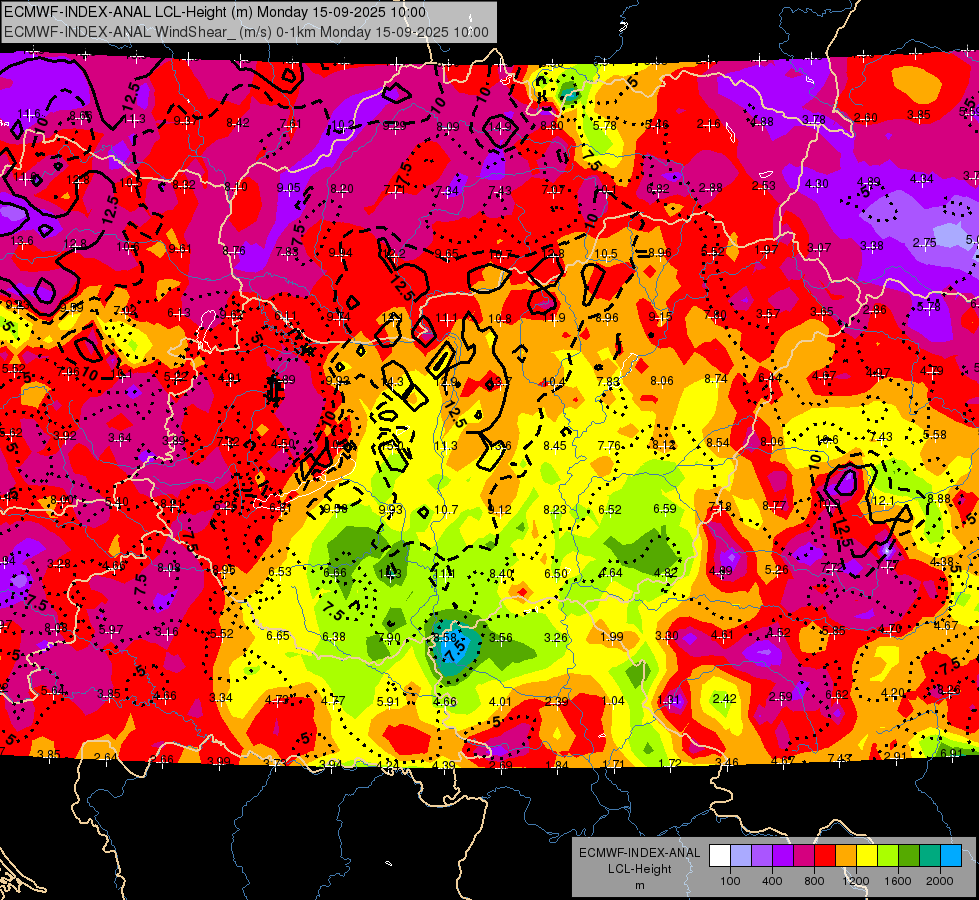Image resolution: width=979 pixels, height=900 pixels.
Task: Click the grid value 8.23
Action: pos(555,510)
